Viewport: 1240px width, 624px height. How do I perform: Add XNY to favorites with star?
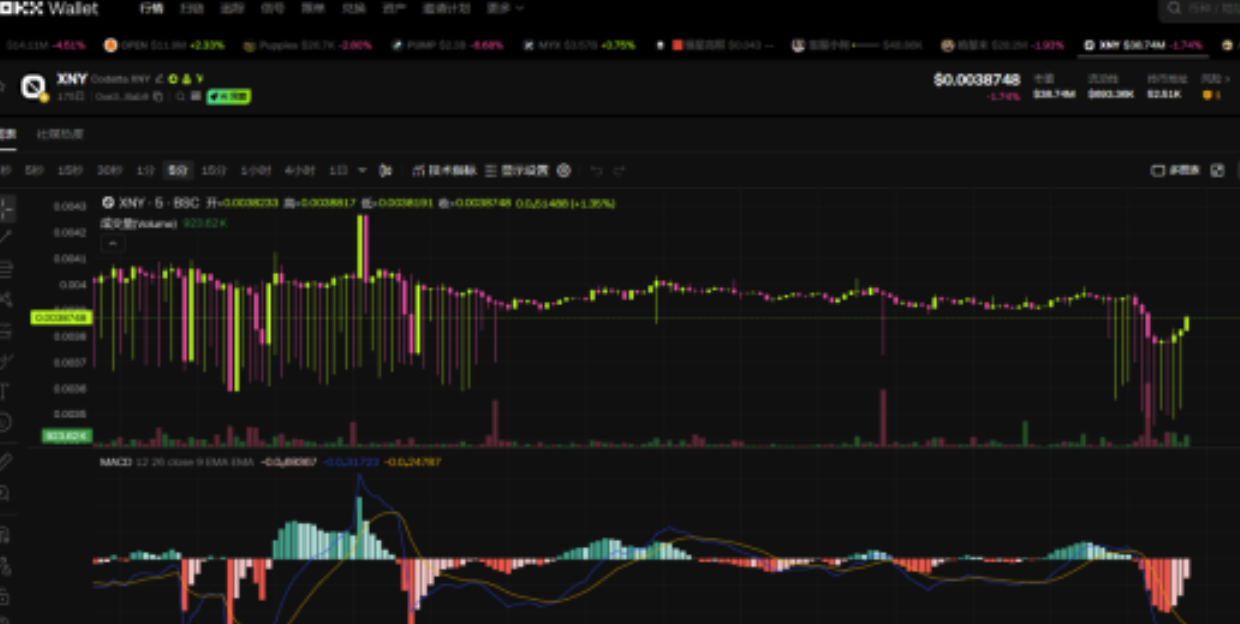(3, 87)
